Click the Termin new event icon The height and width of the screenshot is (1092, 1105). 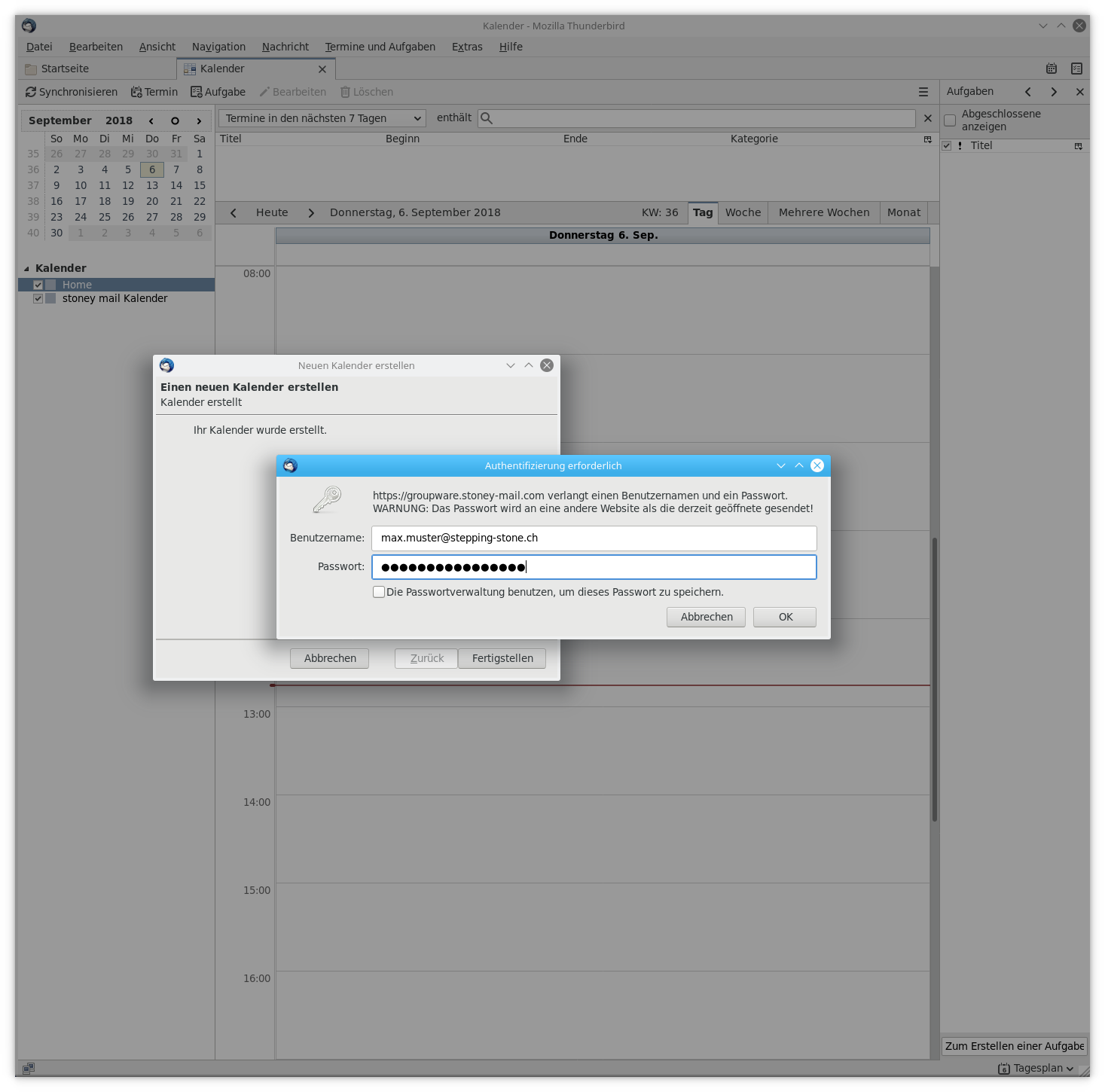click(136, 92)
